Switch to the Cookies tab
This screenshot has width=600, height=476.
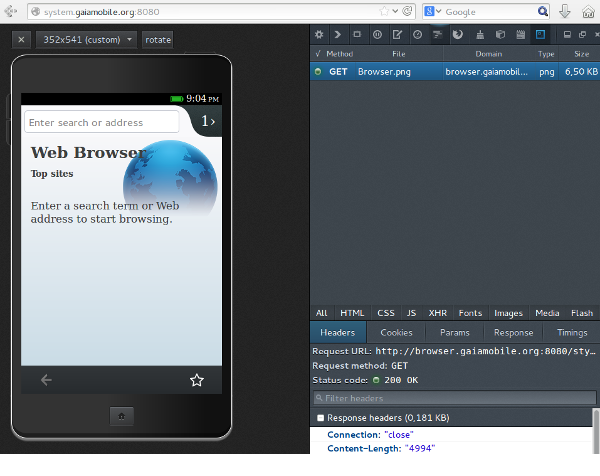396,332
